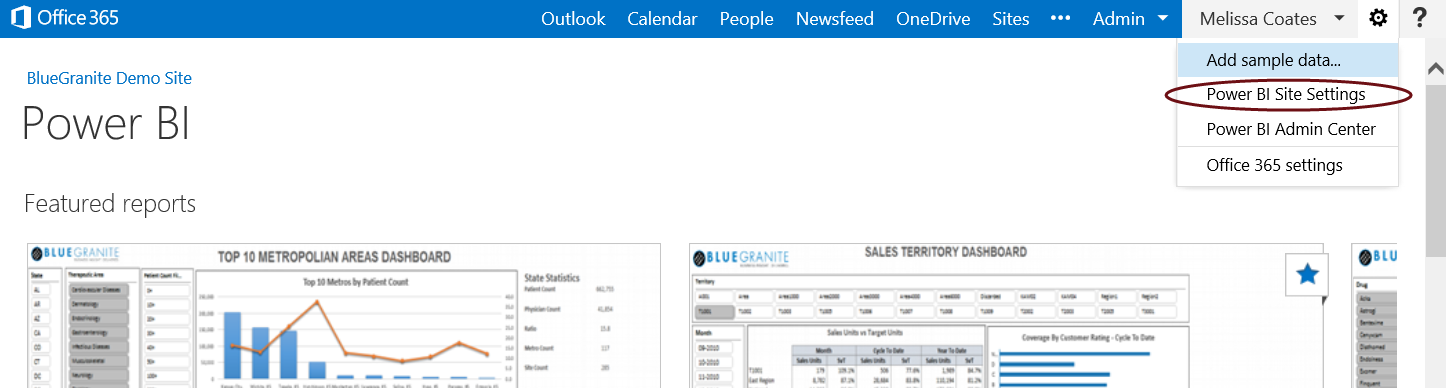Select Office 365 settings

(1287, 165)
